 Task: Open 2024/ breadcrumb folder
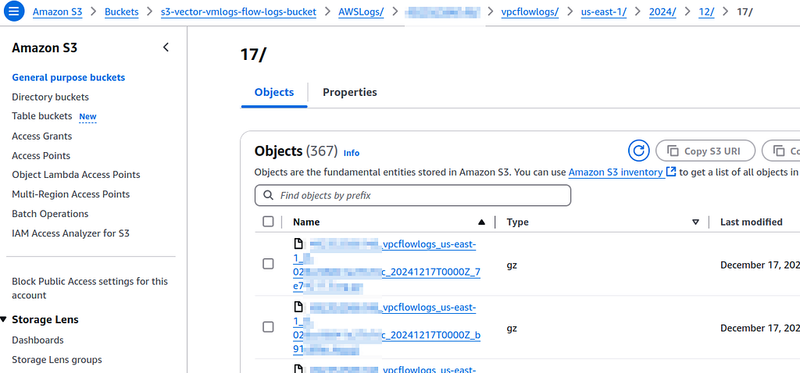tap(662, 12)
